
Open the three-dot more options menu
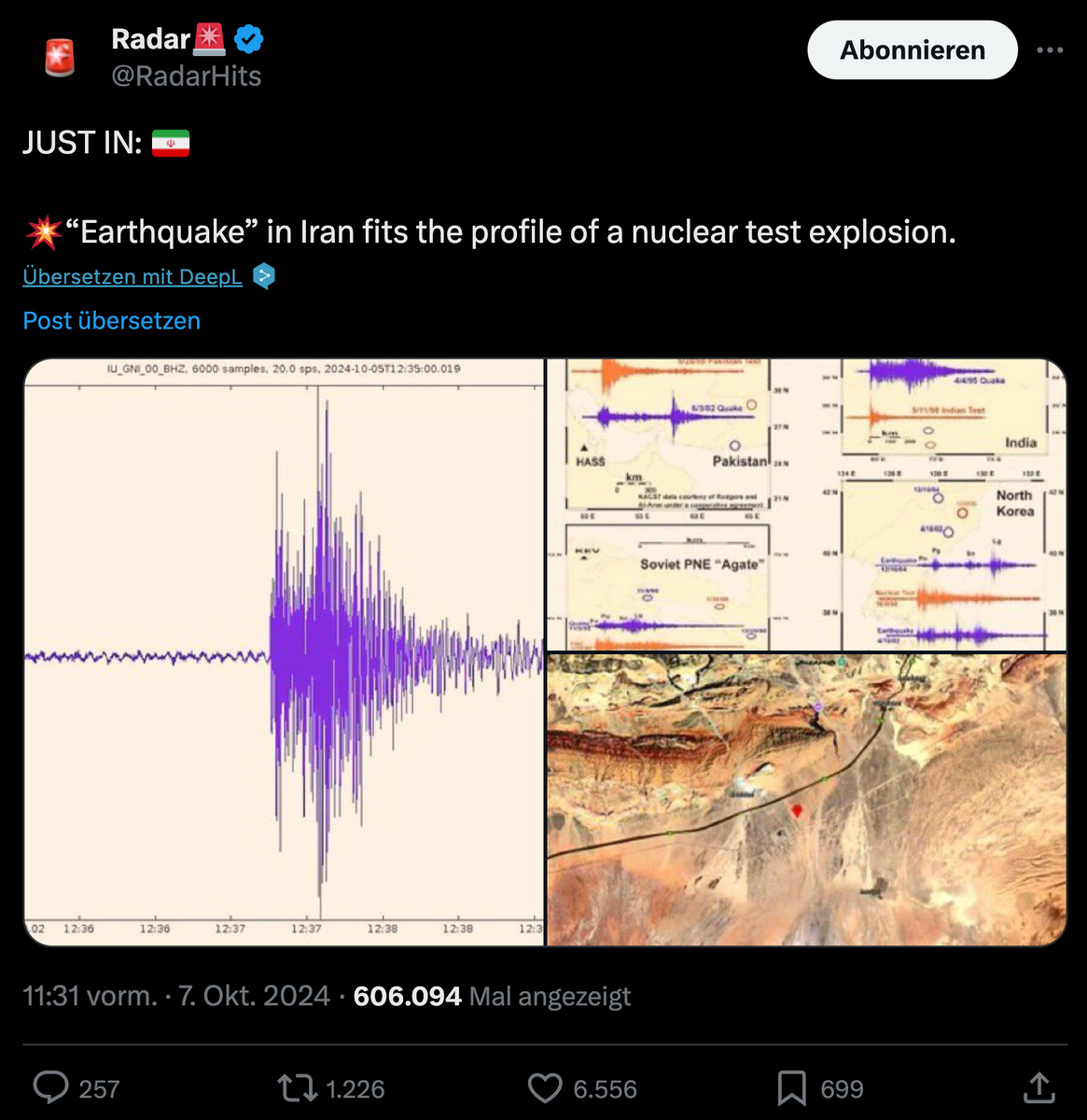(1050, 50)
